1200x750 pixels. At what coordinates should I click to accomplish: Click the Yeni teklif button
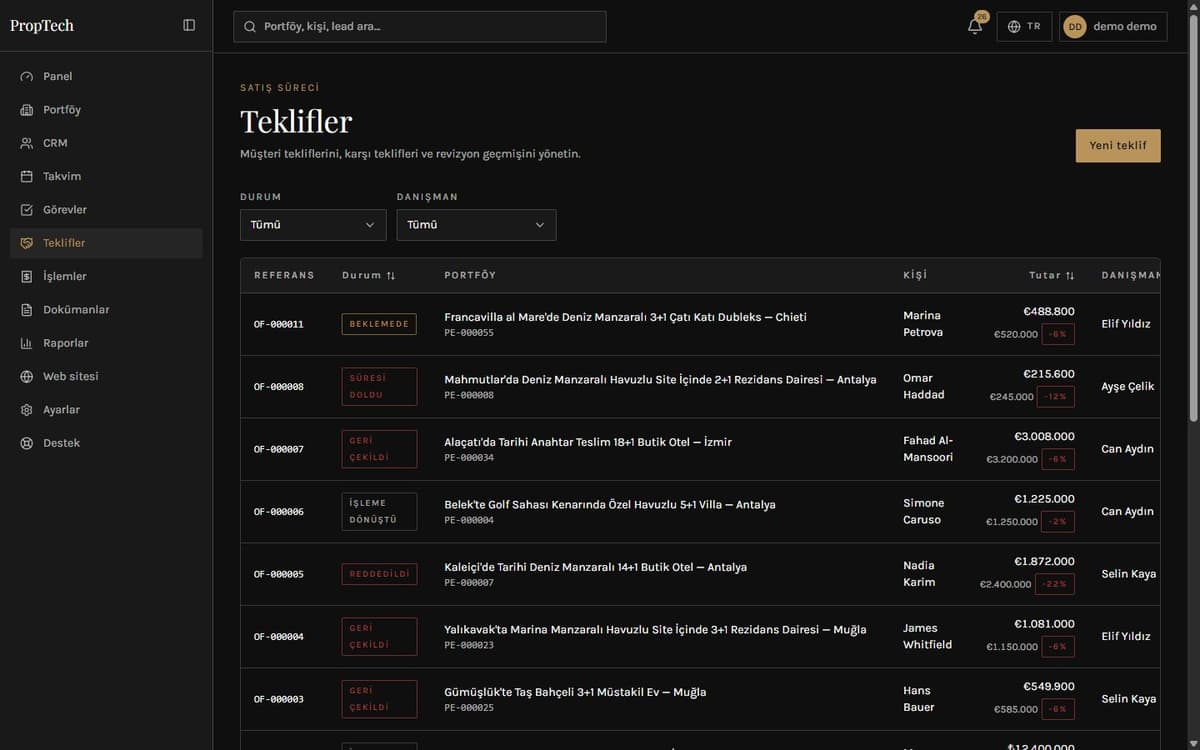[1118, 145]
